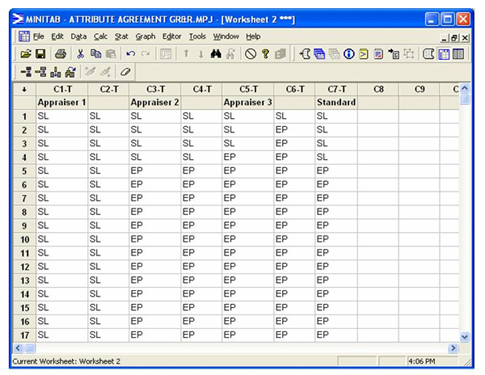Open the Window menu
Screen dimensions: 485x375
[x=226, y=36]
